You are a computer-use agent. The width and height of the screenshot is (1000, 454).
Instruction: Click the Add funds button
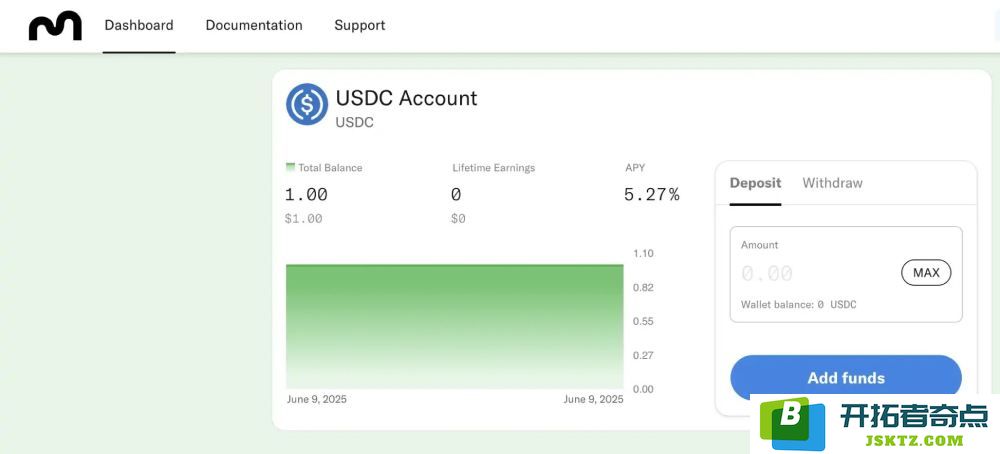(846, 377)
